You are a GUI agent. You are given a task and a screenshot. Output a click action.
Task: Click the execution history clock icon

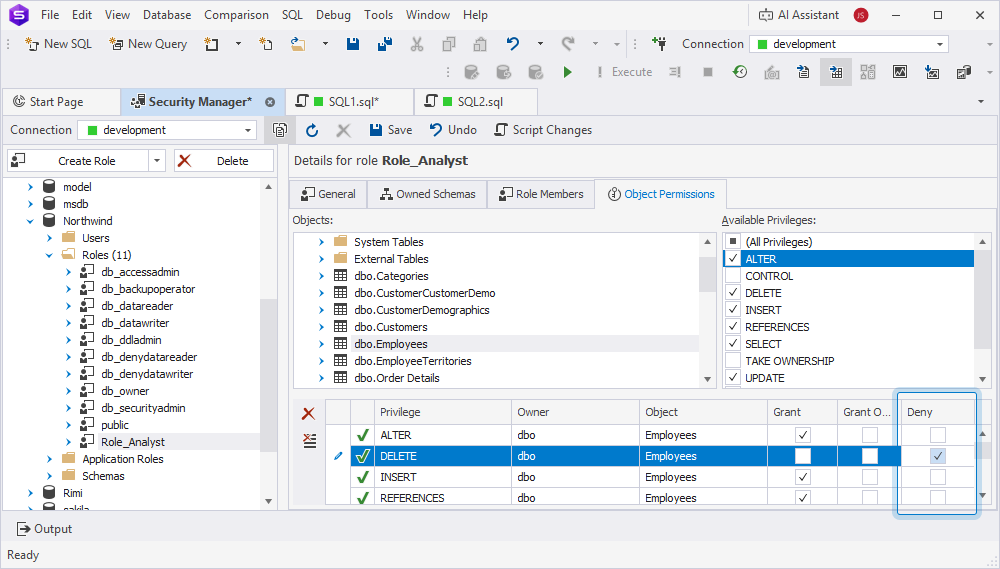740,72
